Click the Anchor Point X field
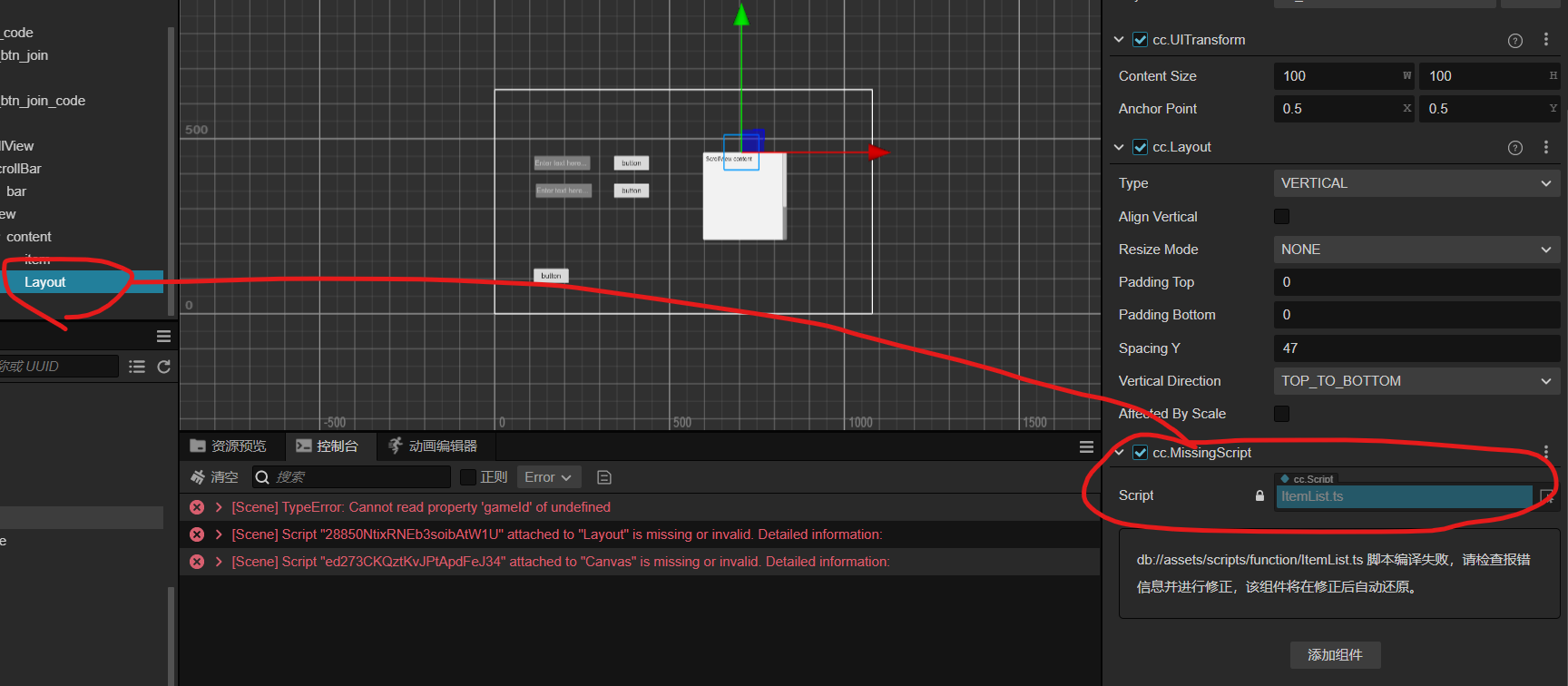Viewport: 1568px width, 686px height. [x=1345, y=109]
